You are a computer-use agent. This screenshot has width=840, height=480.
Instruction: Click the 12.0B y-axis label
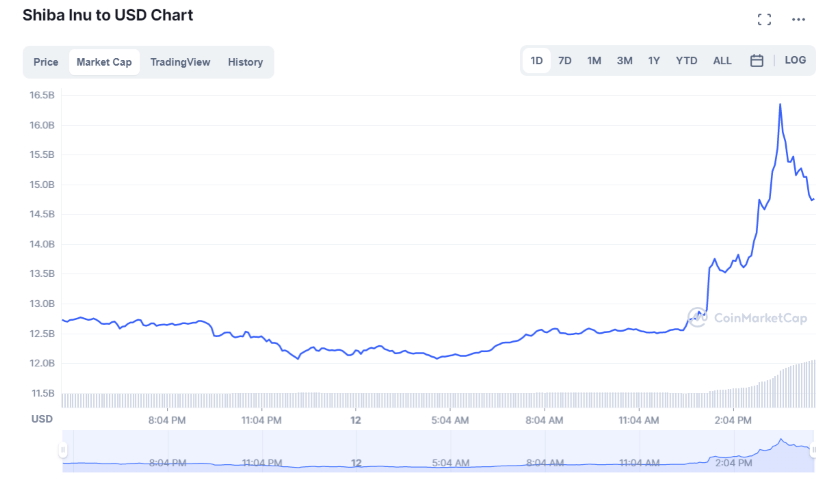coord(42,363)
